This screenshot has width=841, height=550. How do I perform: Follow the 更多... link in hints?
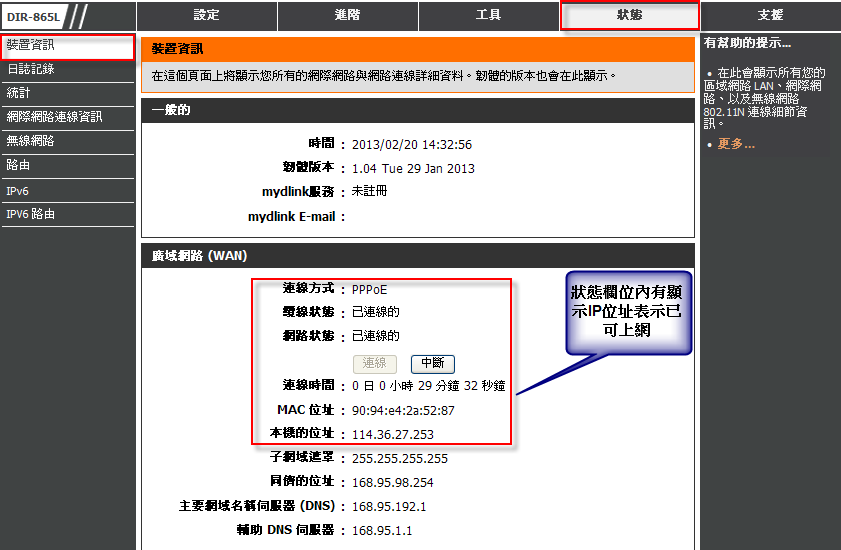point(736,144)
